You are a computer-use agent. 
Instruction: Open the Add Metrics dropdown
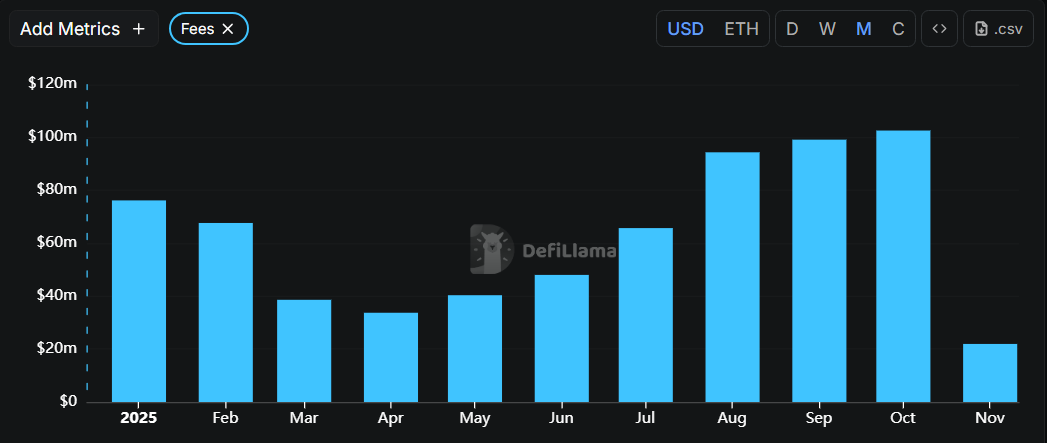click(70, 29)
